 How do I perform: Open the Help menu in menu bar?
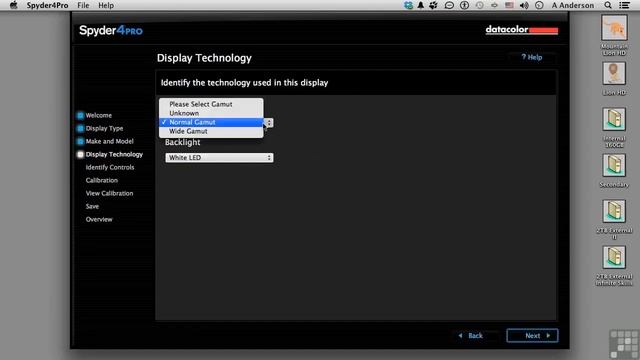pyautogui.click(x=106, y=5)
